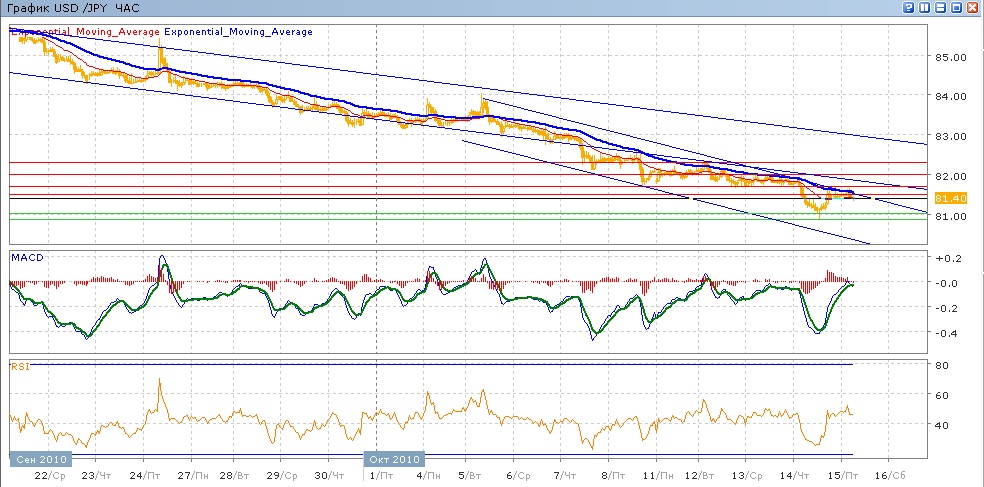Close the USD/JPY chart window
984x487 pixels.
tap(973, 8)
